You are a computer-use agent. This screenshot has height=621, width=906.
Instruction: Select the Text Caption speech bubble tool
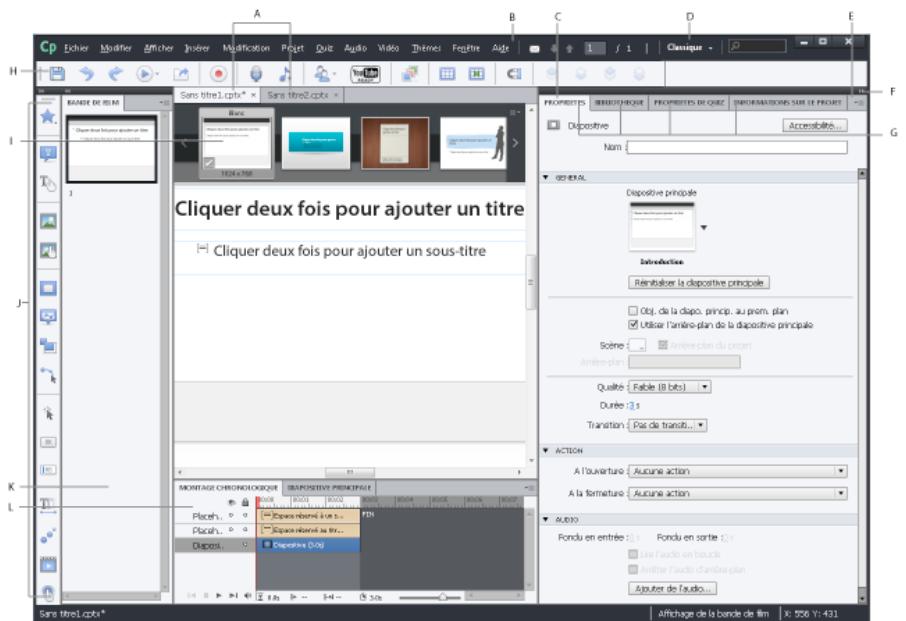pos(48,154)
